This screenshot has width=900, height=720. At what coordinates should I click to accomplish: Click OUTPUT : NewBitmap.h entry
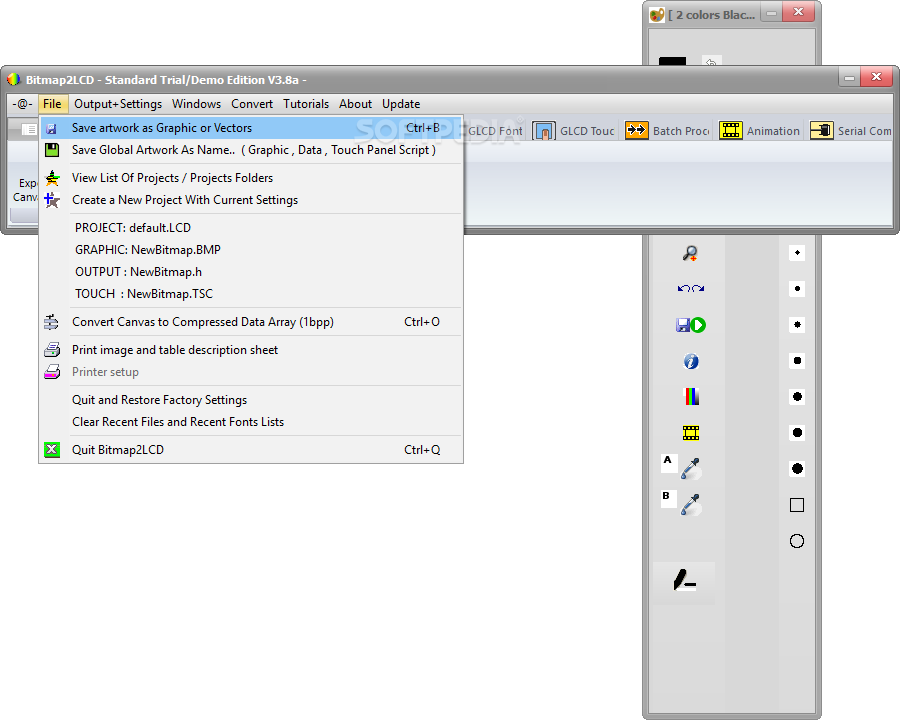pyautogui.click(x=251, y=272)
